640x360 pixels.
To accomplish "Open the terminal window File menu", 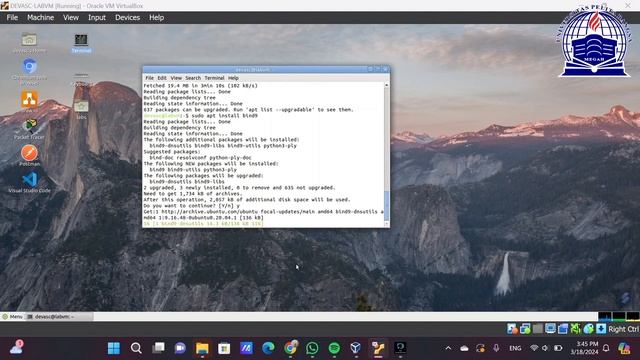I will [149, 78].
